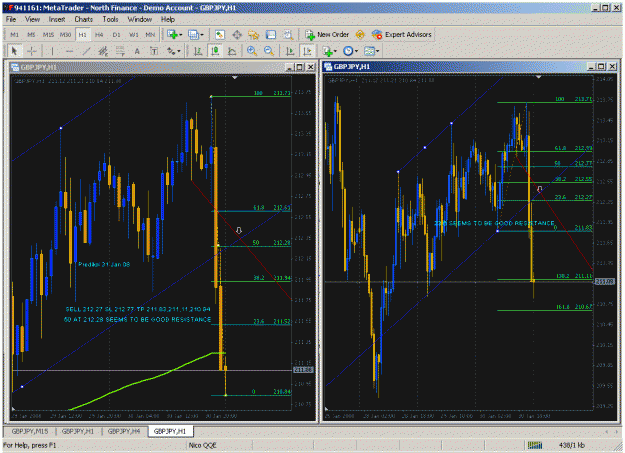Open the File menu
Screen dimensions: 625x453
tap(11, 19)
